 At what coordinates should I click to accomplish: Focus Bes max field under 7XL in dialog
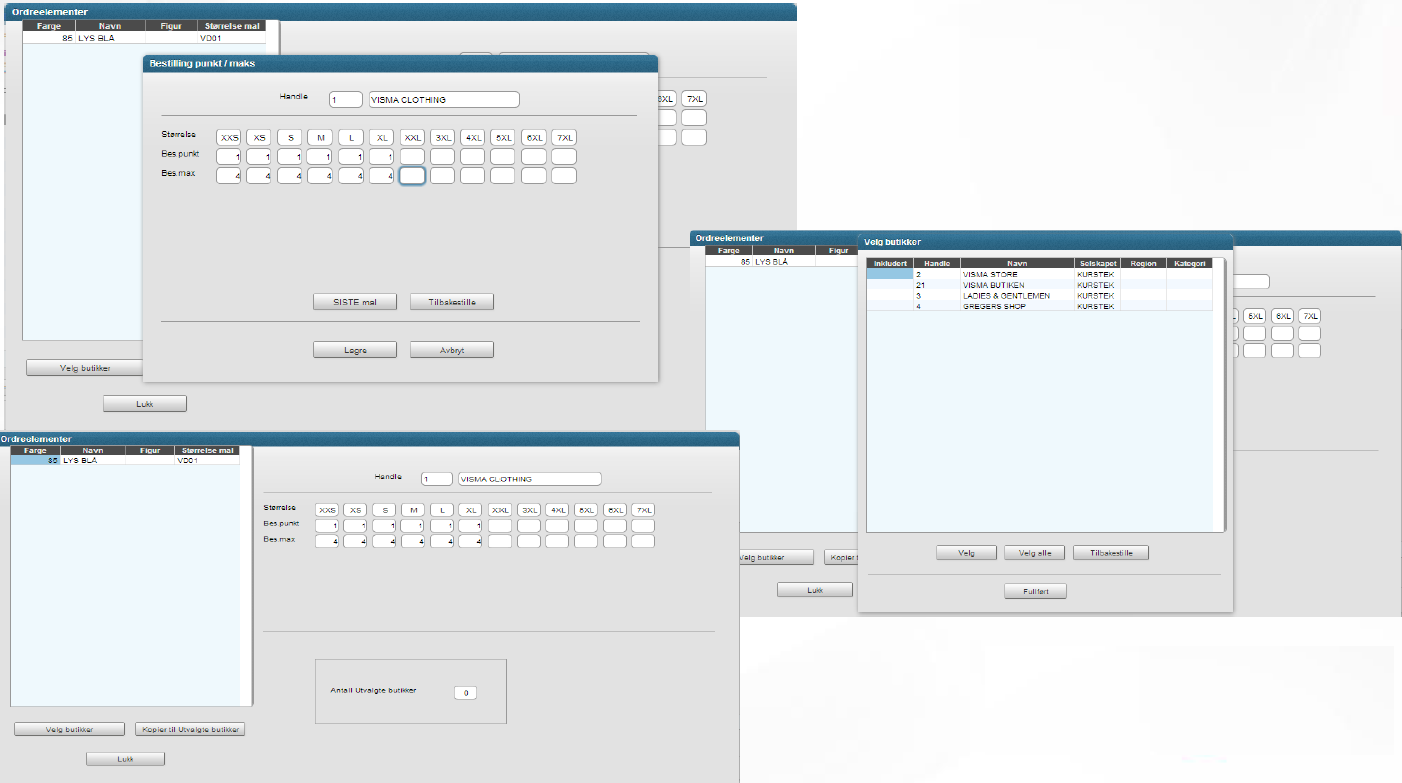click(564, 176)
